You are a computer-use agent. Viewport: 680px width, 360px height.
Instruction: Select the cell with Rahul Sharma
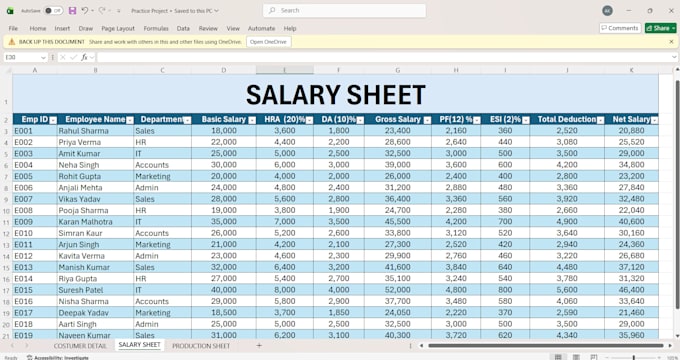click(x=95, y=131)
